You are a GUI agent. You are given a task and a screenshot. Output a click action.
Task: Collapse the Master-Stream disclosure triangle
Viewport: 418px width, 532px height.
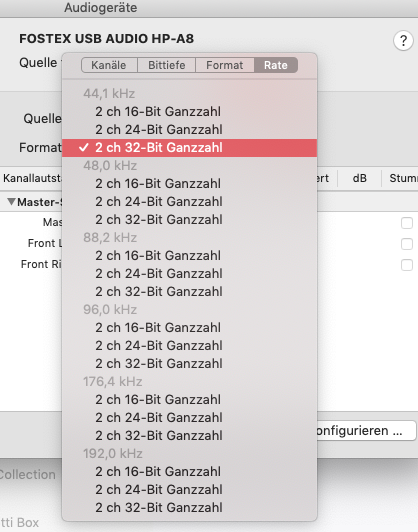(11, 202)
